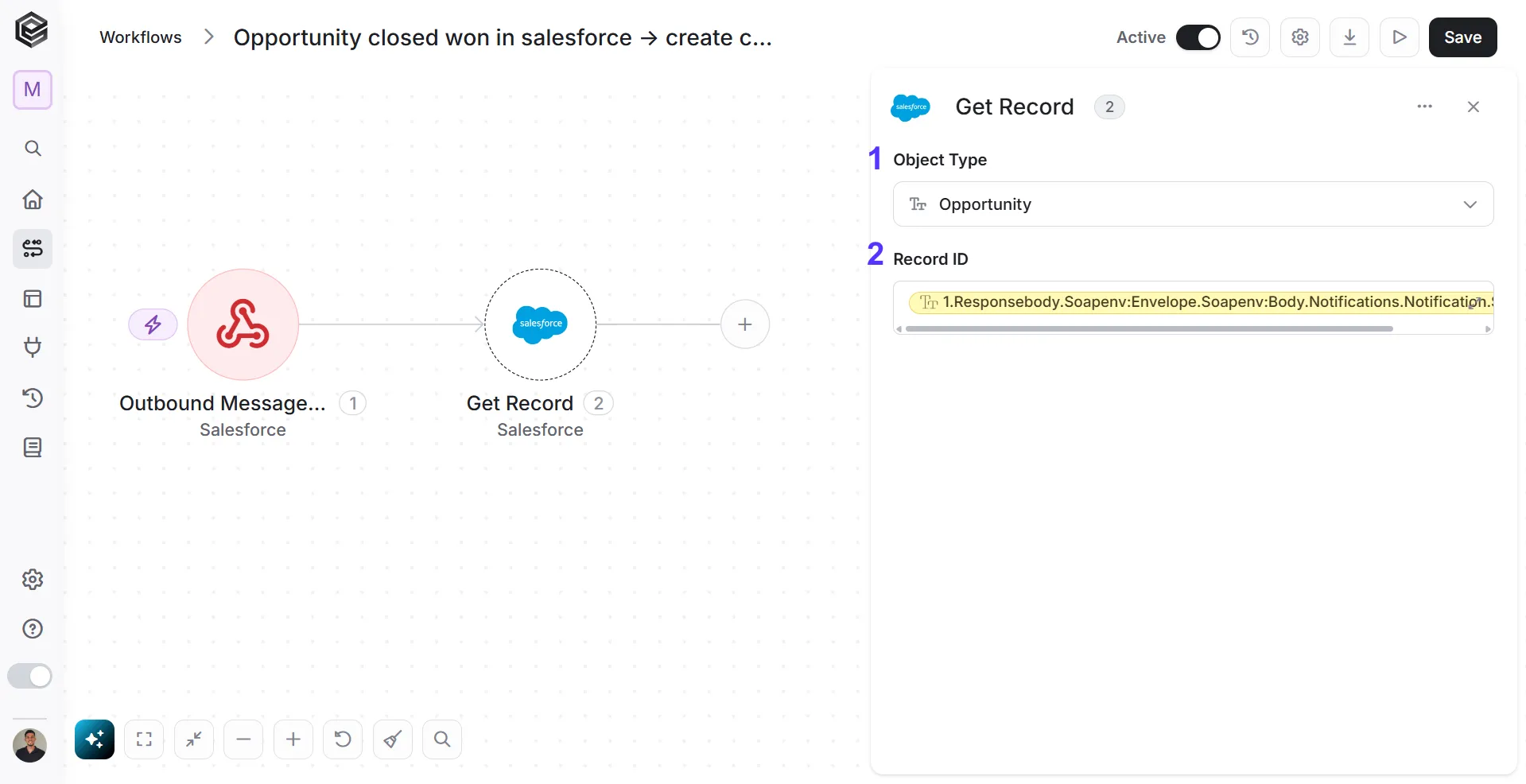Select the Get Record Salesforce node
Screen dimensions: 1526x784
pos(541,324)
